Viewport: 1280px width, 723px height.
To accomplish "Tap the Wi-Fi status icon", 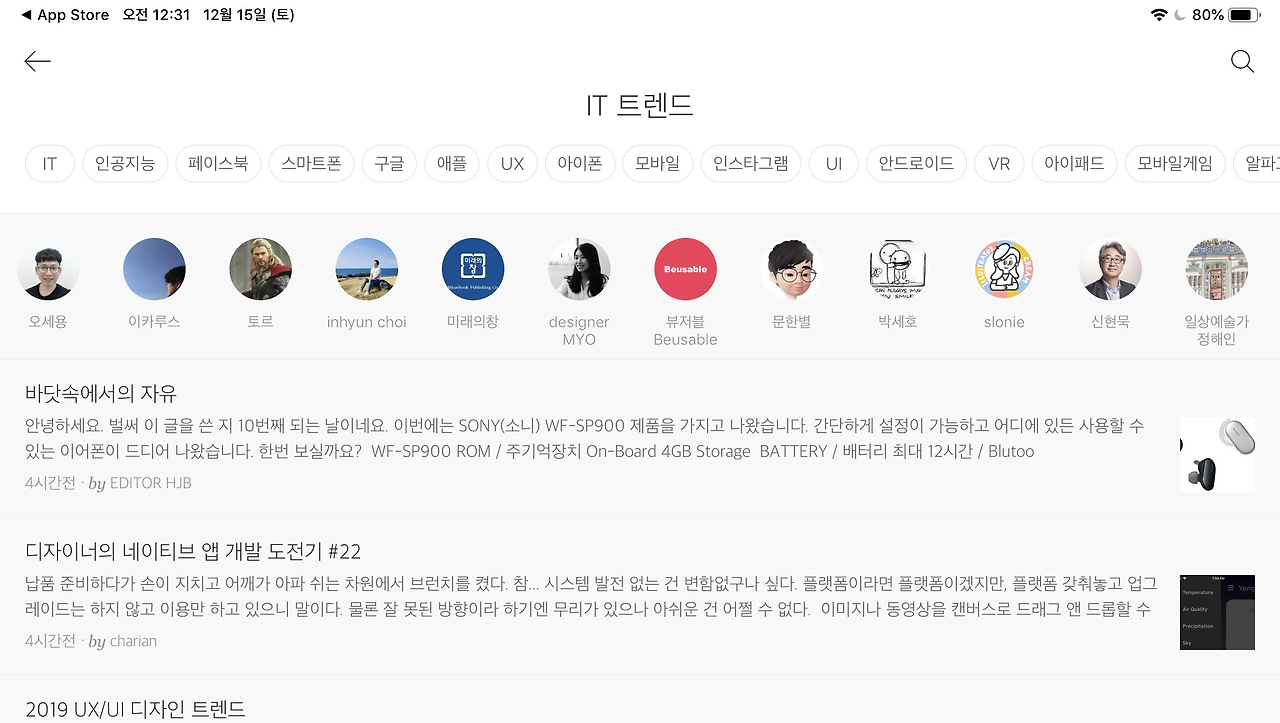I will [1159, 15].
